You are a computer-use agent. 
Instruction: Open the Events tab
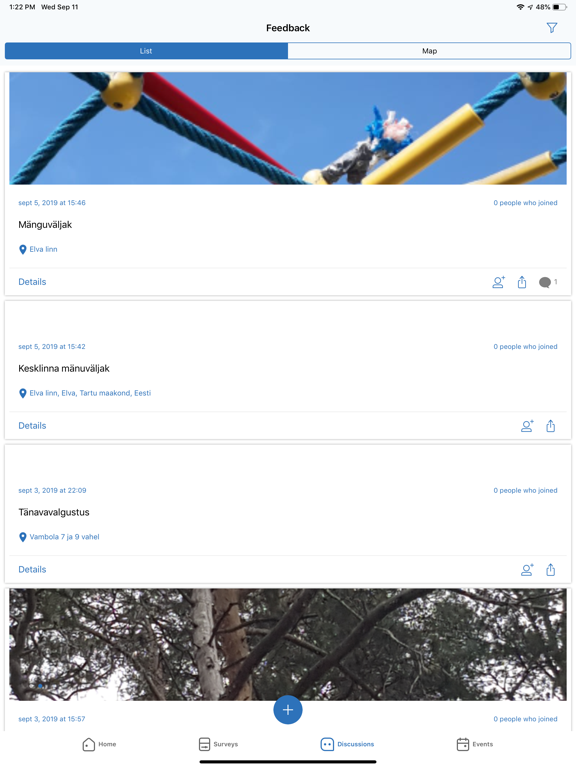[x=475, y=744]
